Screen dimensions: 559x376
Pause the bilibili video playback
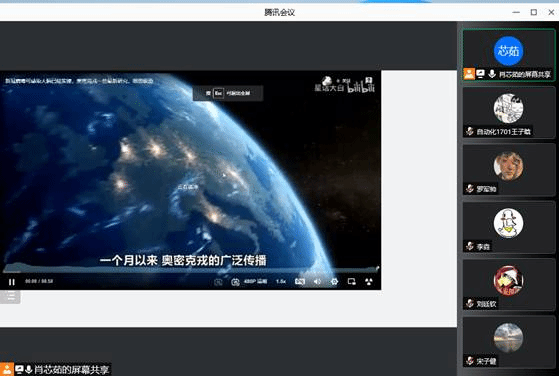pyautogui.click(x=12, y=282)
